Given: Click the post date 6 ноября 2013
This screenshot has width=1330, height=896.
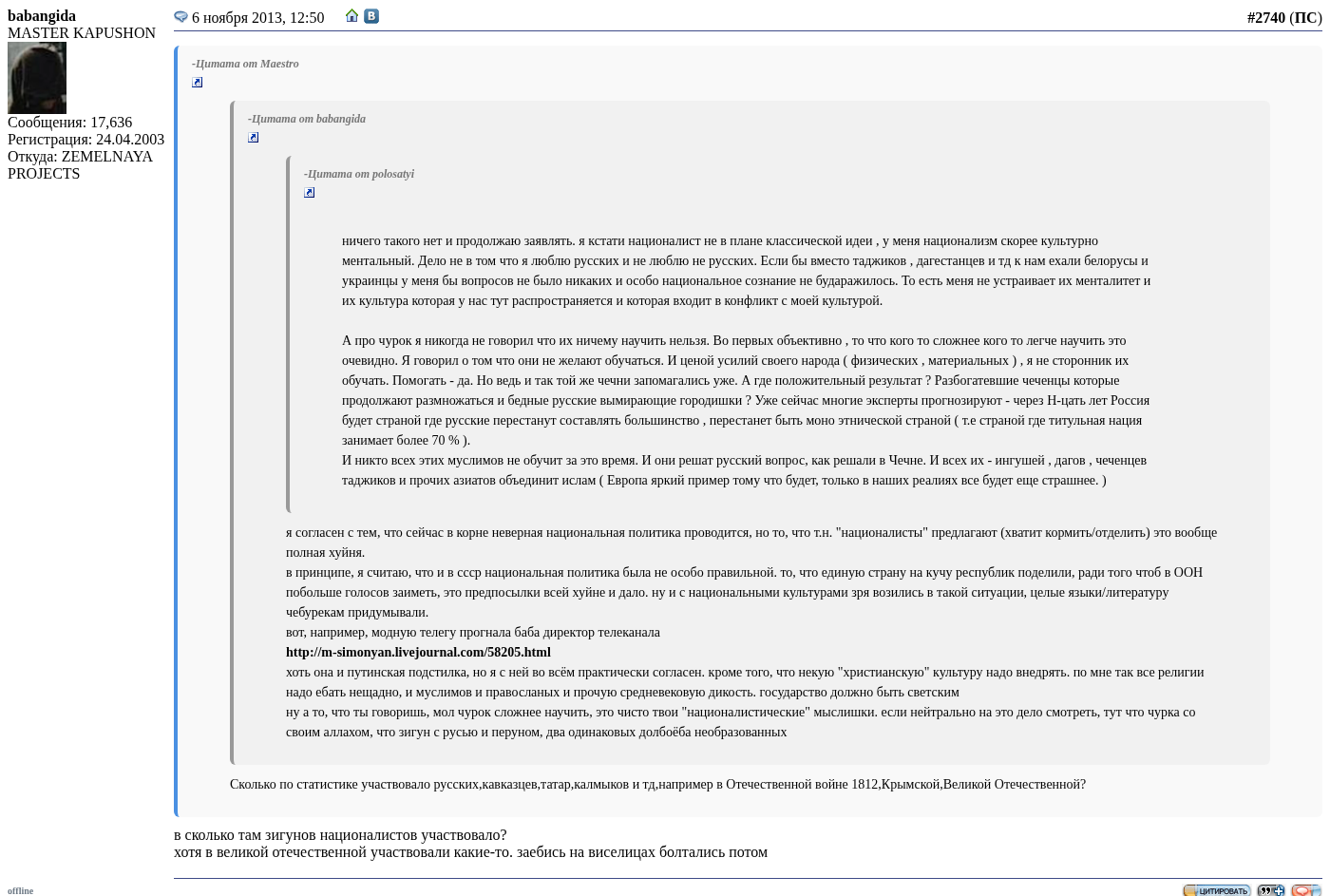Looking at the screenshot, I should (x=257, y=18).
